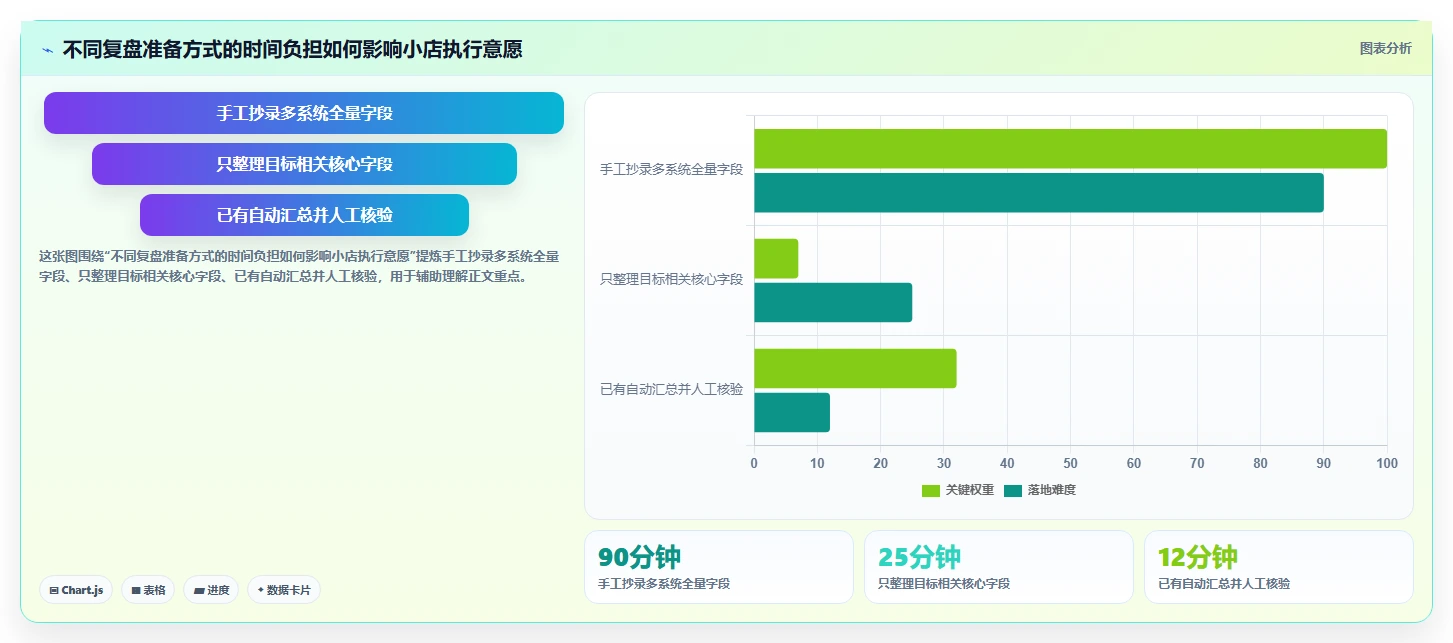Click the x-axis tick label 100

click(x=1387, y=463)
